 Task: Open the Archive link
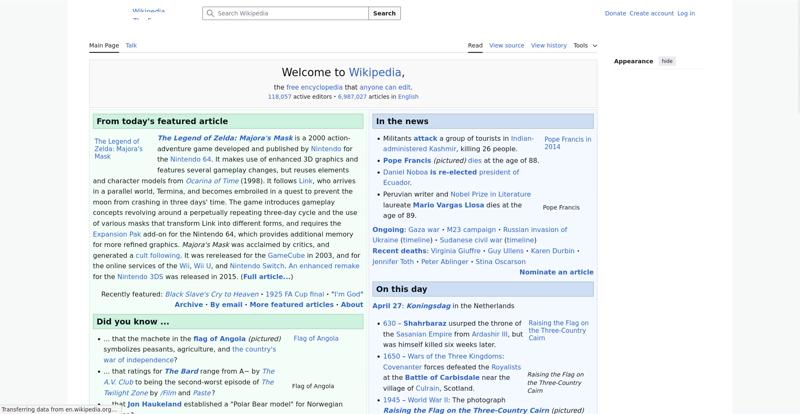pyautogui.click(x=189, y=305)
